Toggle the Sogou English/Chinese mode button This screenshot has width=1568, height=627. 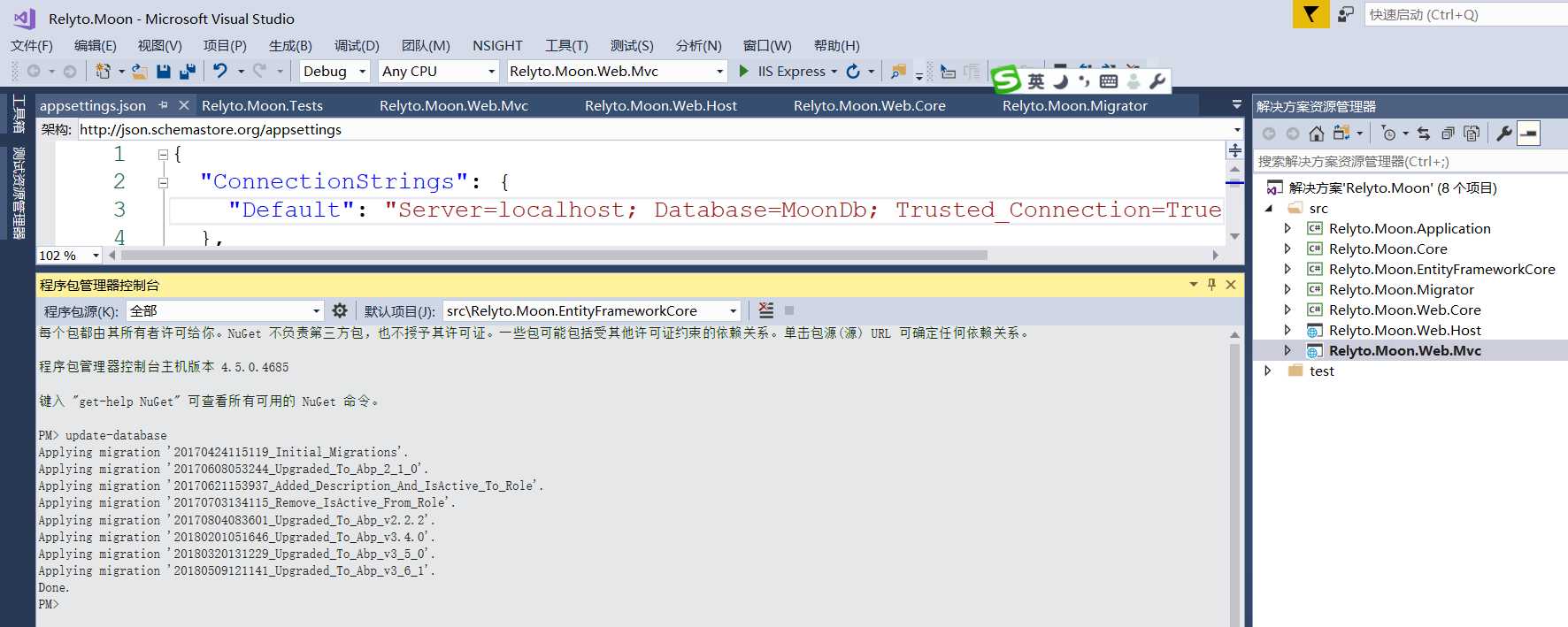(x=1035, y=81)
